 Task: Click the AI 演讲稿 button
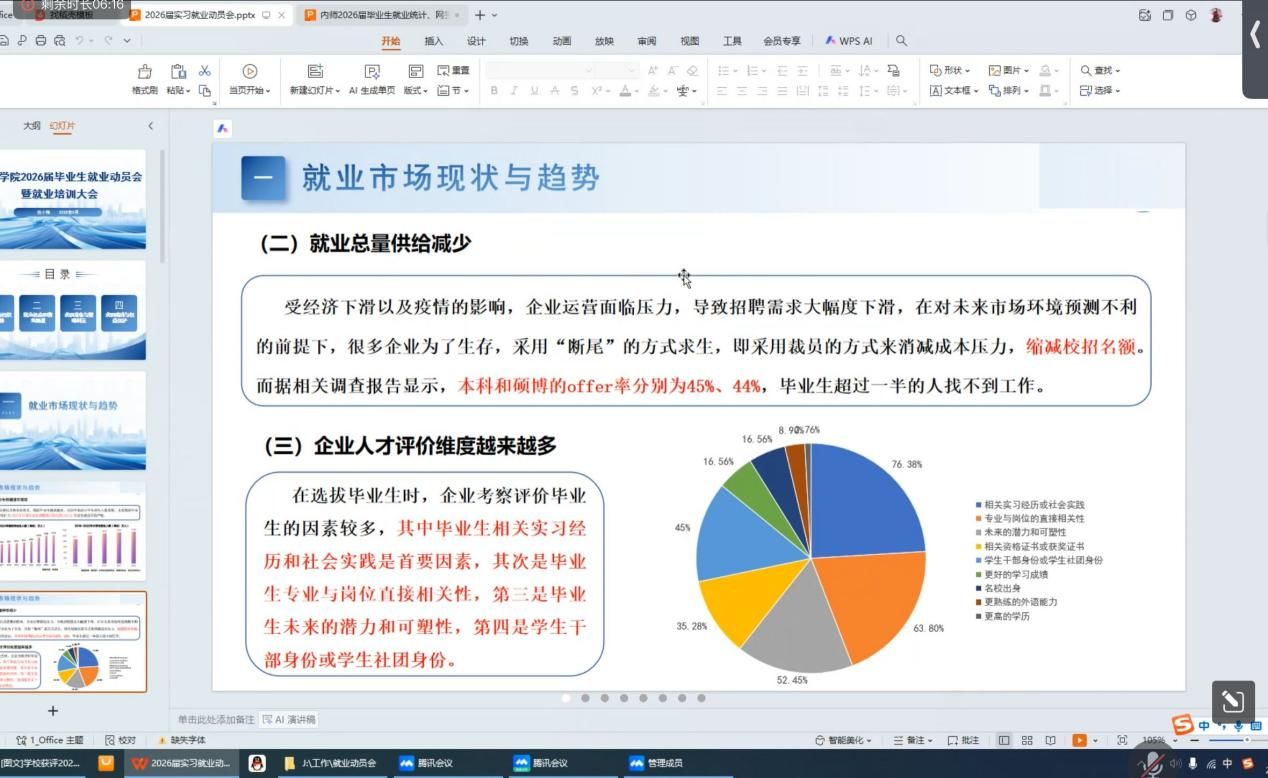point(289,719)
